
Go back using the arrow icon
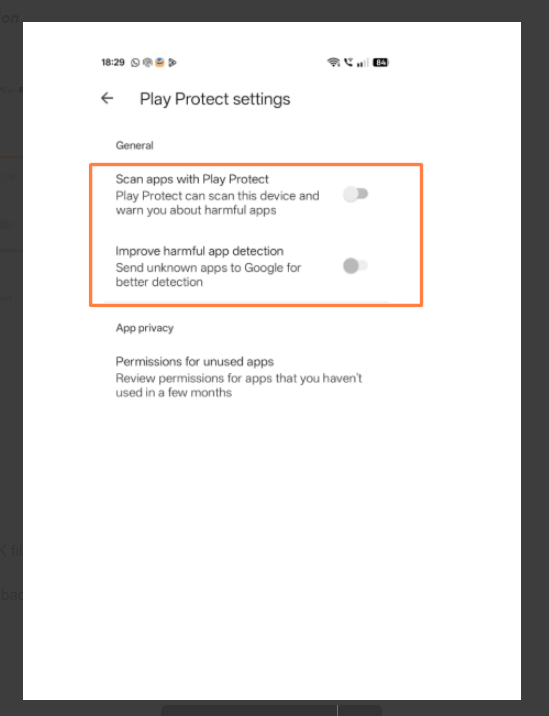pyautogui.click(x=107, y=98)
